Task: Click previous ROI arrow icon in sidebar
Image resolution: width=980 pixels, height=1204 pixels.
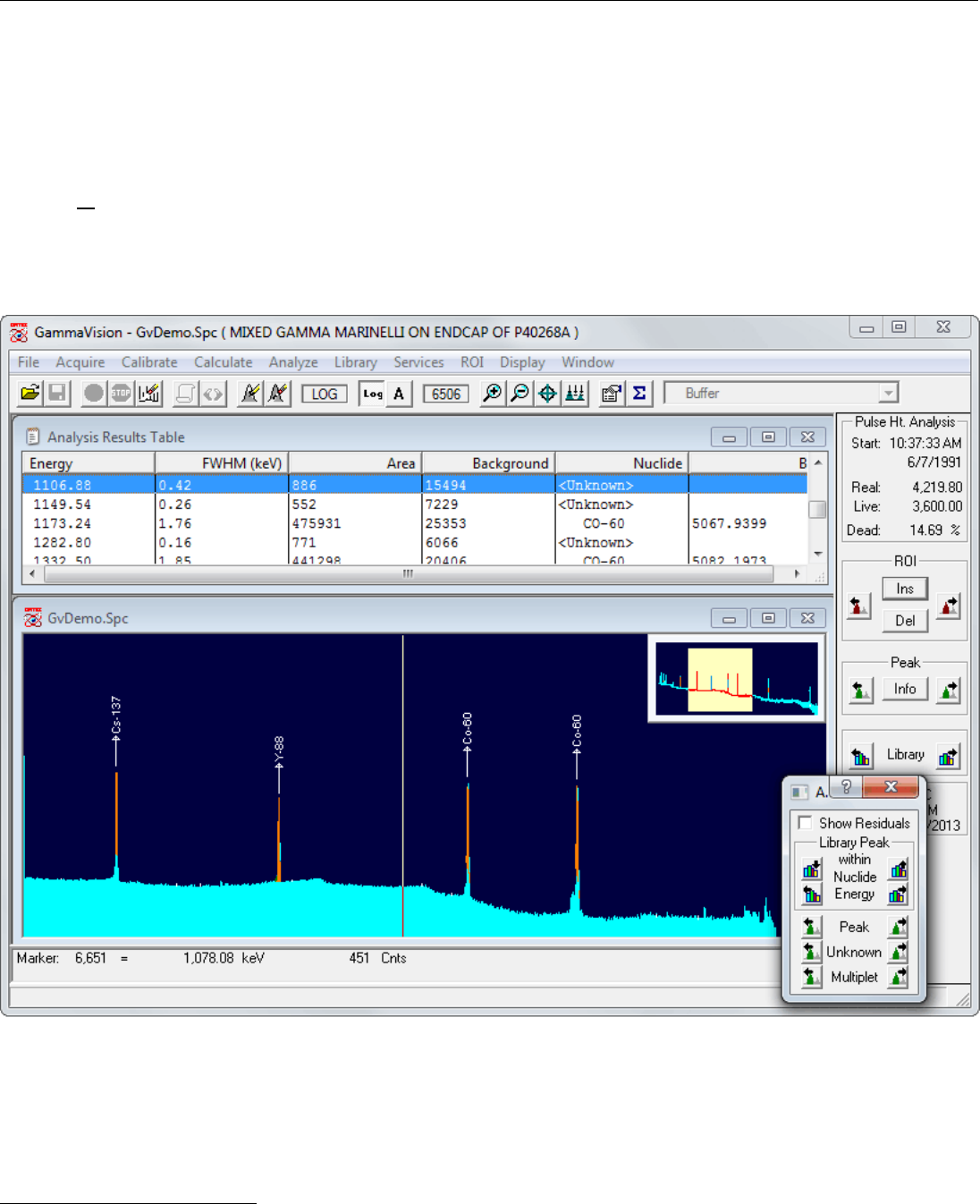Action: tap(858, 606)
